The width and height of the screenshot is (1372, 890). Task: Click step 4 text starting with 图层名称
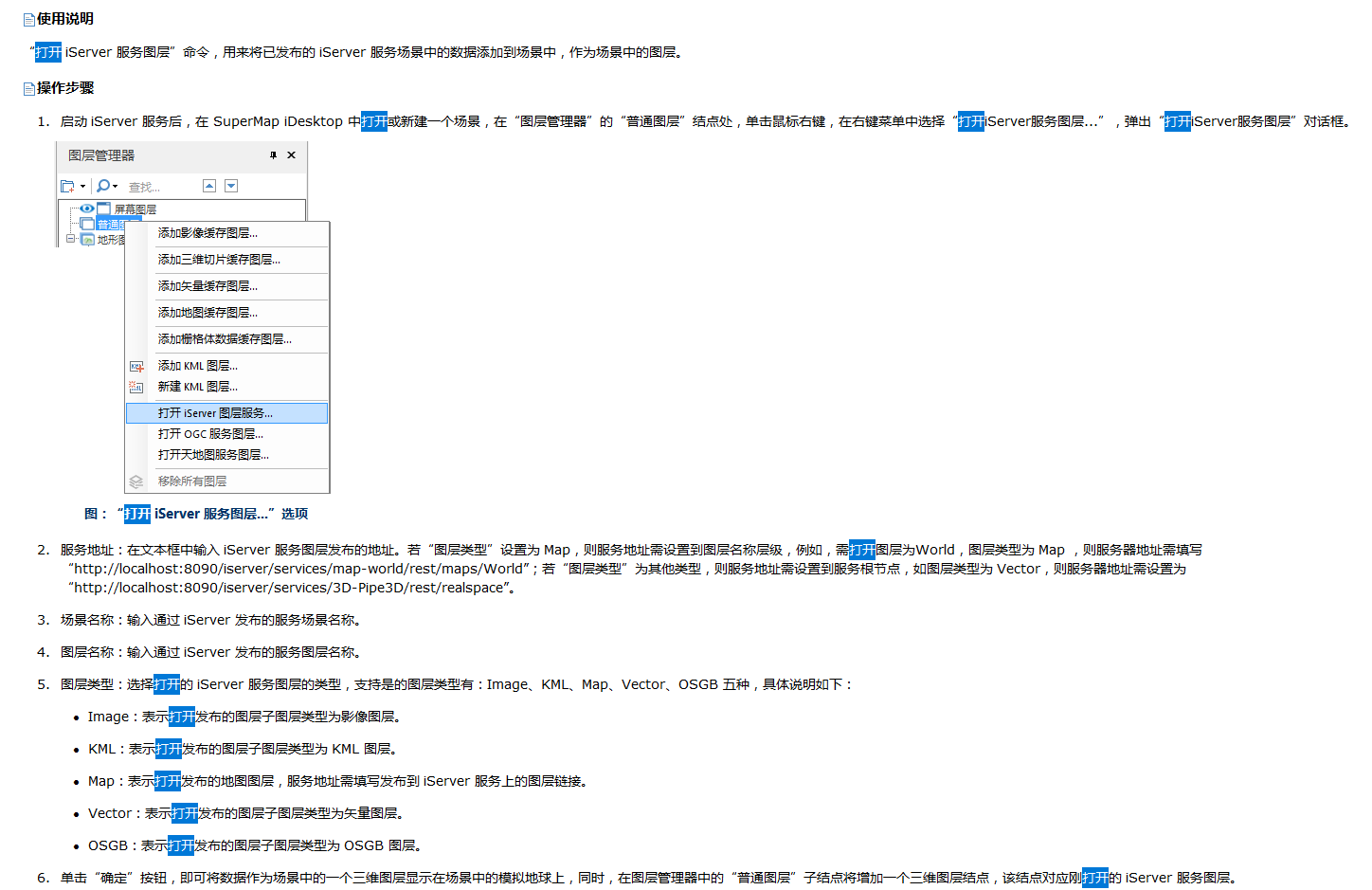(210, 652)
